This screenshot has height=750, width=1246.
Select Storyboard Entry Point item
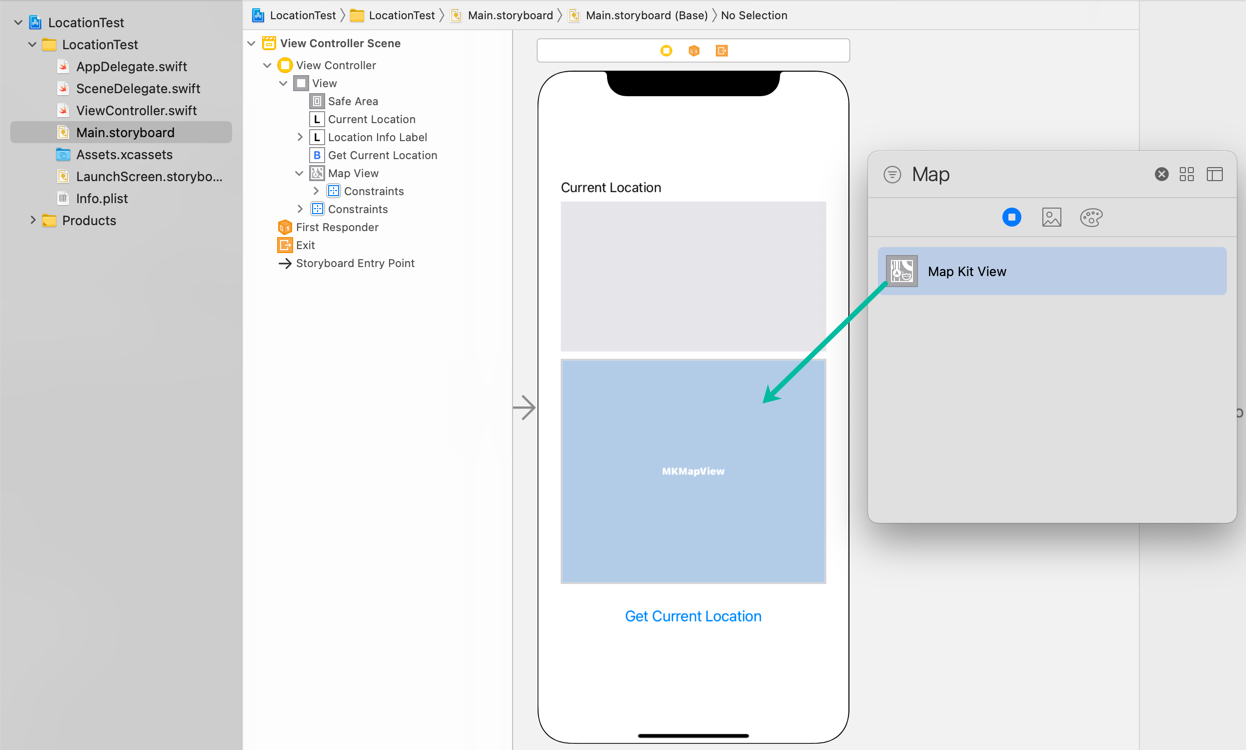[x=355, y=263]
